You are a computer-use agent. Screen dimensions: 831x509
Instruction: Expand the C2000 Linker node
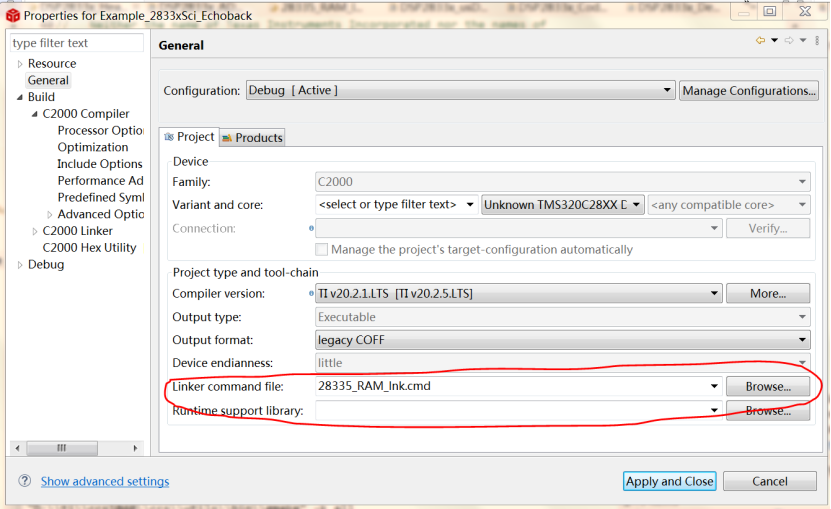coord(35,231)
